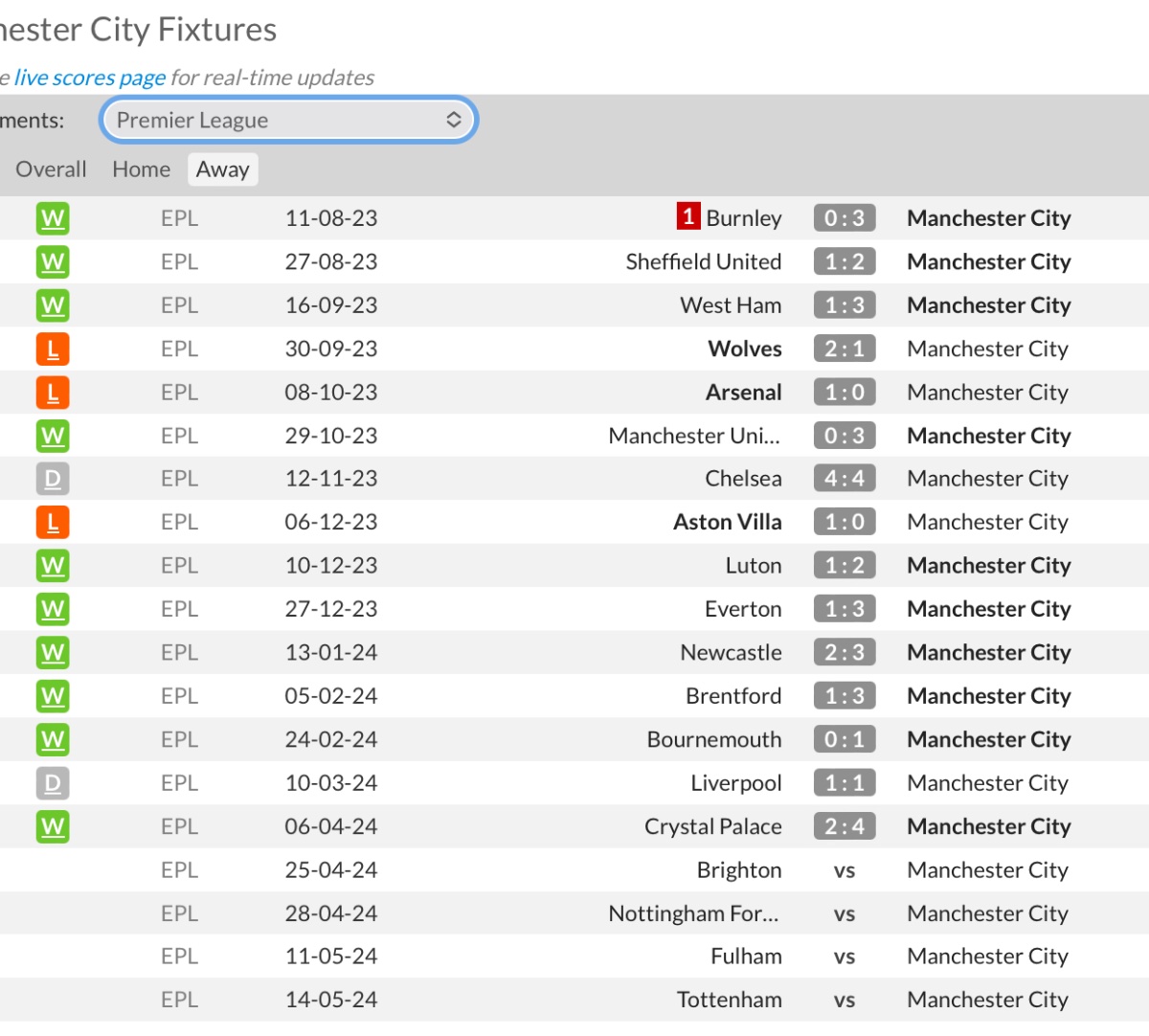The width and height of the screenshot is (1149, 1036).
Task: Open the 1:0 score for Aston Villa
Action: point(845,522)
